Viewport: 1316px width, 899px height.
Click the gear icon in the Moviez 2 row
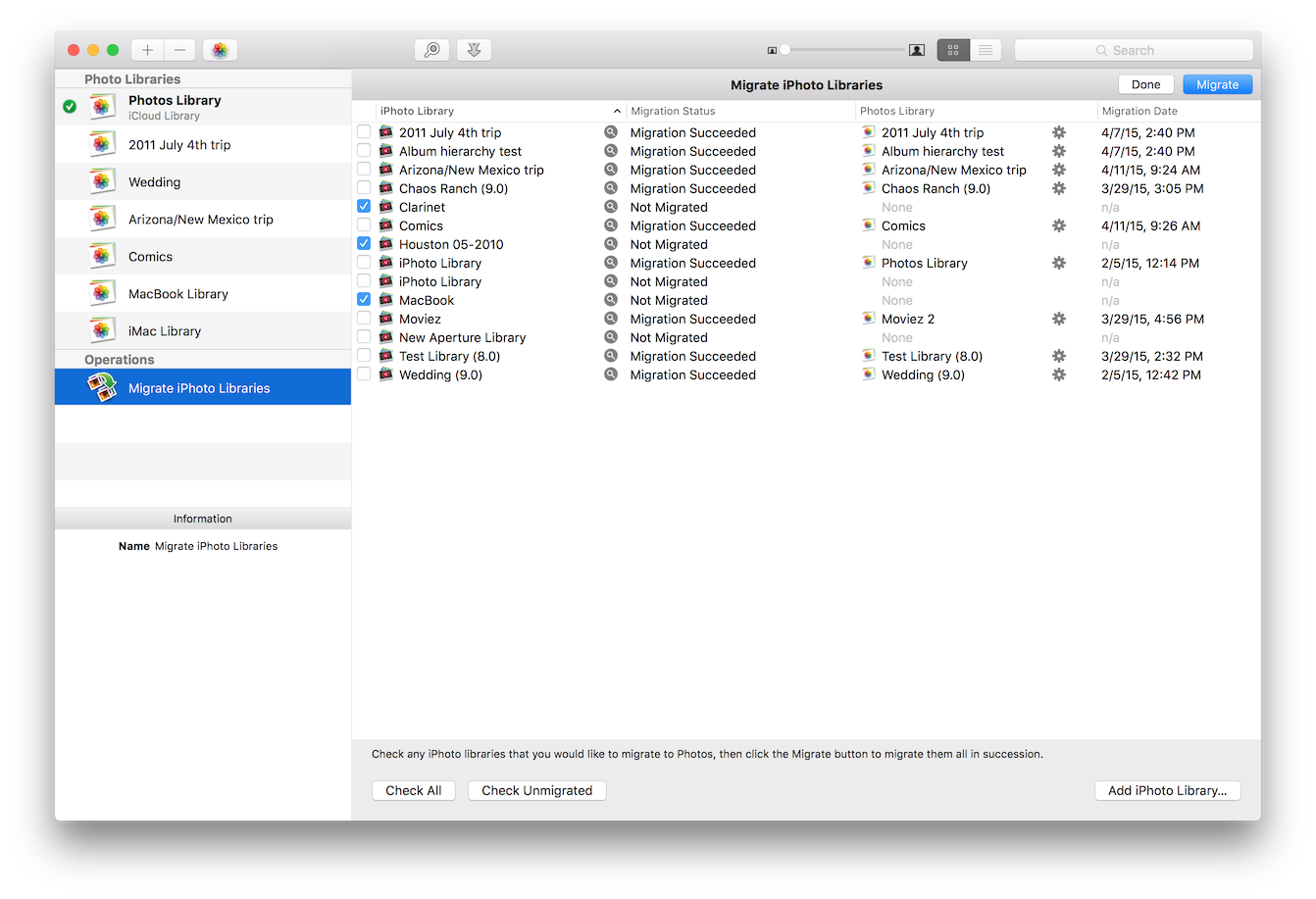(1059, 319)
